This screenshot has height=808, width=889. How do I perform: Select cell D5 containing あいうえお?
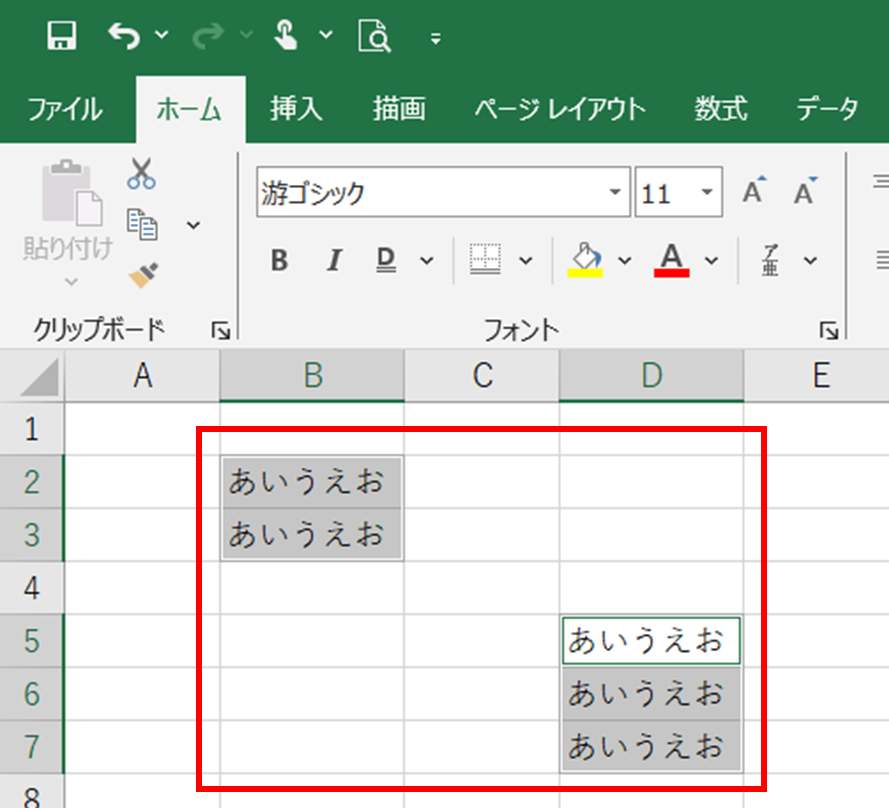[x=650, y=641]
